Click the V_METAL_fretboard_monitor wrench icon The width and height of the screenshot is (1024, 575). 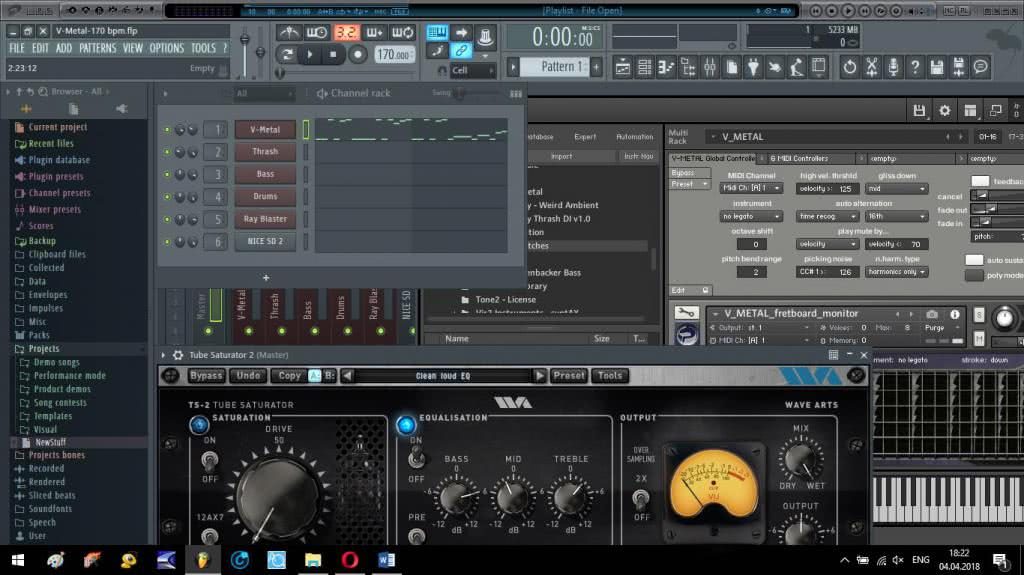pos(686,314)
